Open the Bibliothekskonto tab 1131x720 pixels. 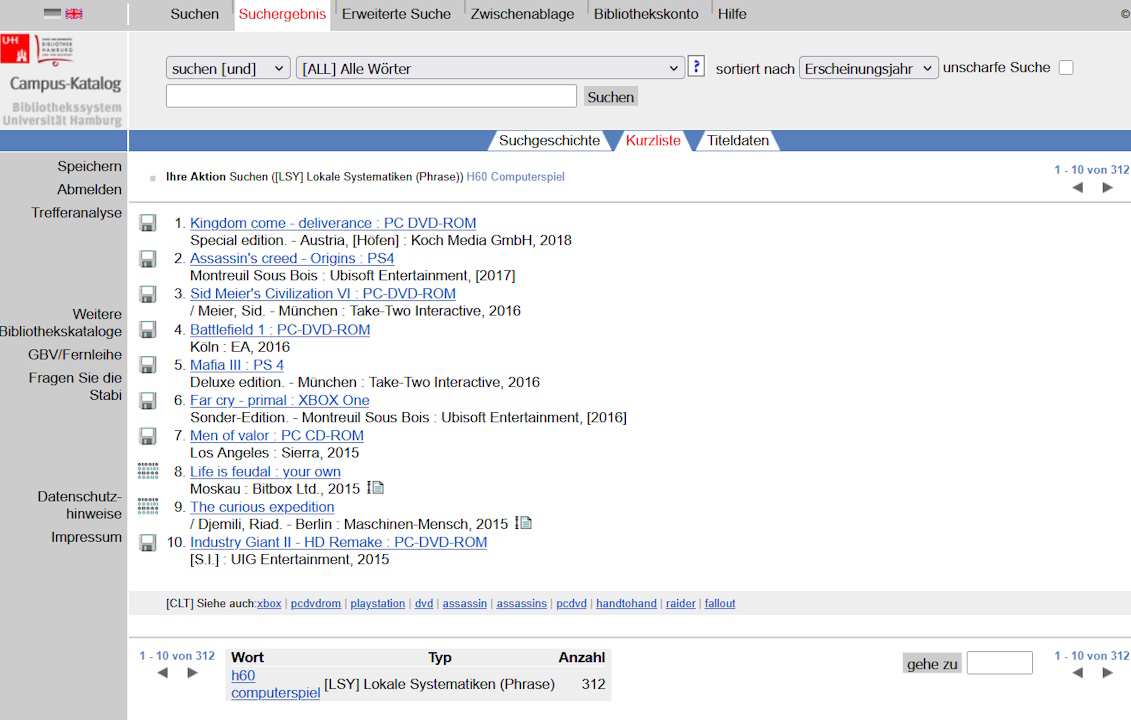pyautogui.click(x=646, y=14)
